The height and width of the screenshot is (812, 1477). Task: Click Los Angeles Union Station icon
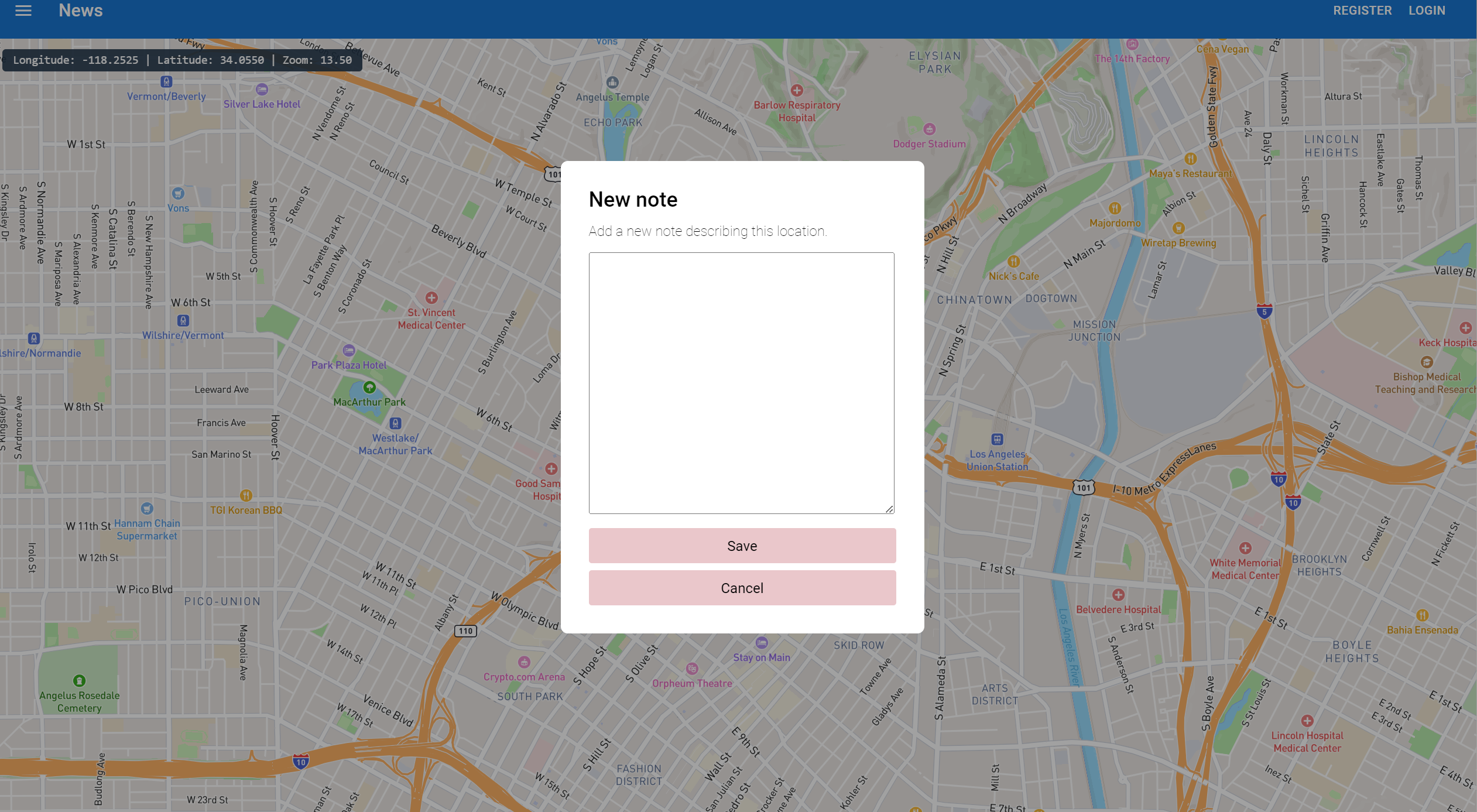click(997, 439)
